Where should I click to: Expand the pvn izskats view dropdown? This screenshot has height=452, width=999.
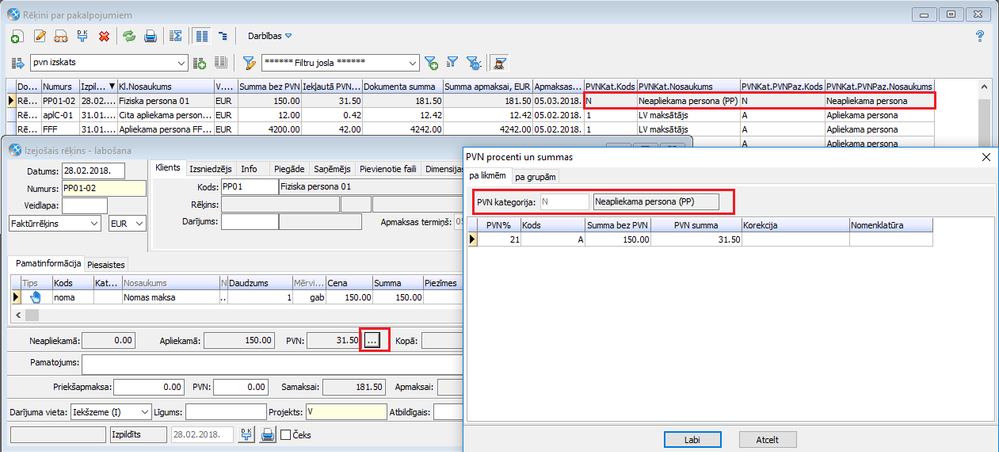[x=182, y=62]
